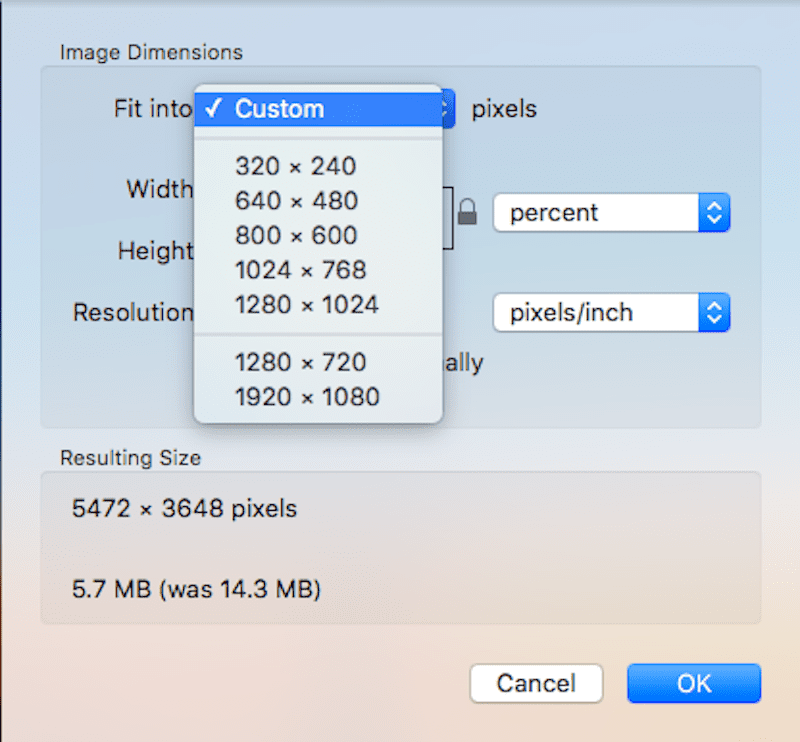Choose the 1024 × 768 preset

(301, 270)
